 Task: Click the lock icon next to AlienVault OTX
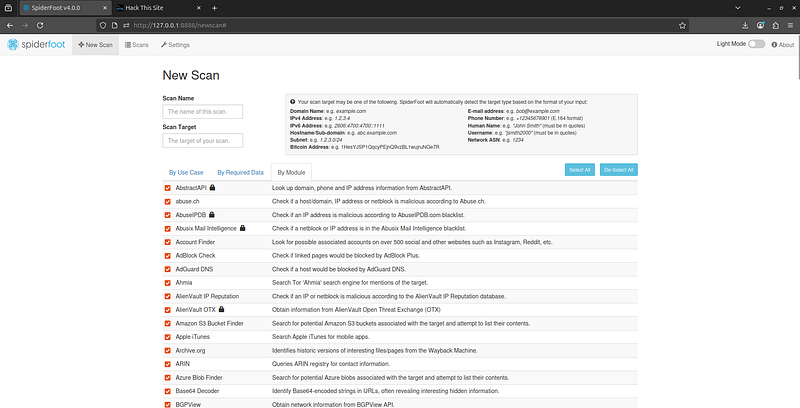pyautogui.click(x=221, y=309)
